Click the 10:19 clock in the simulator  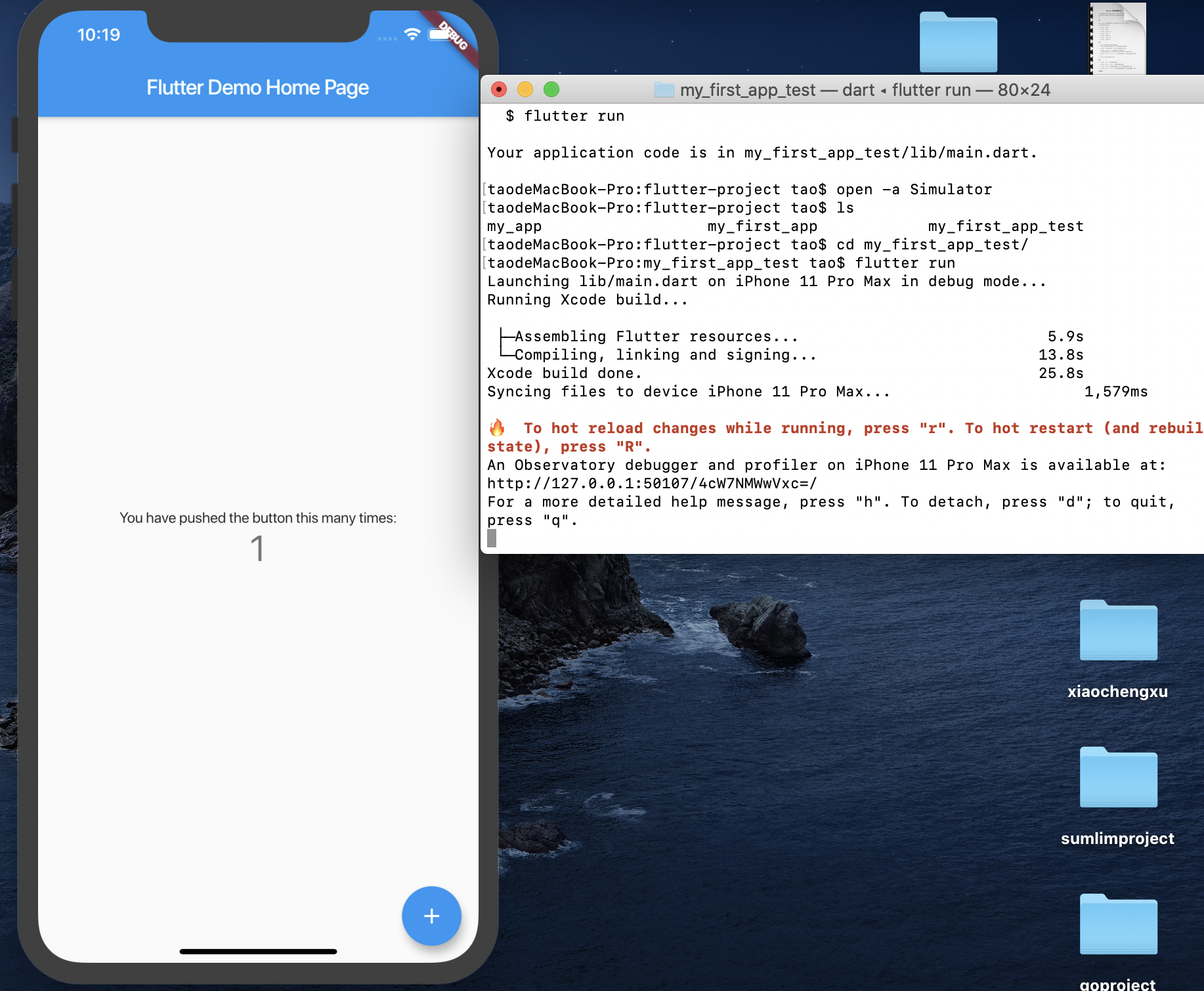[98, 35]
